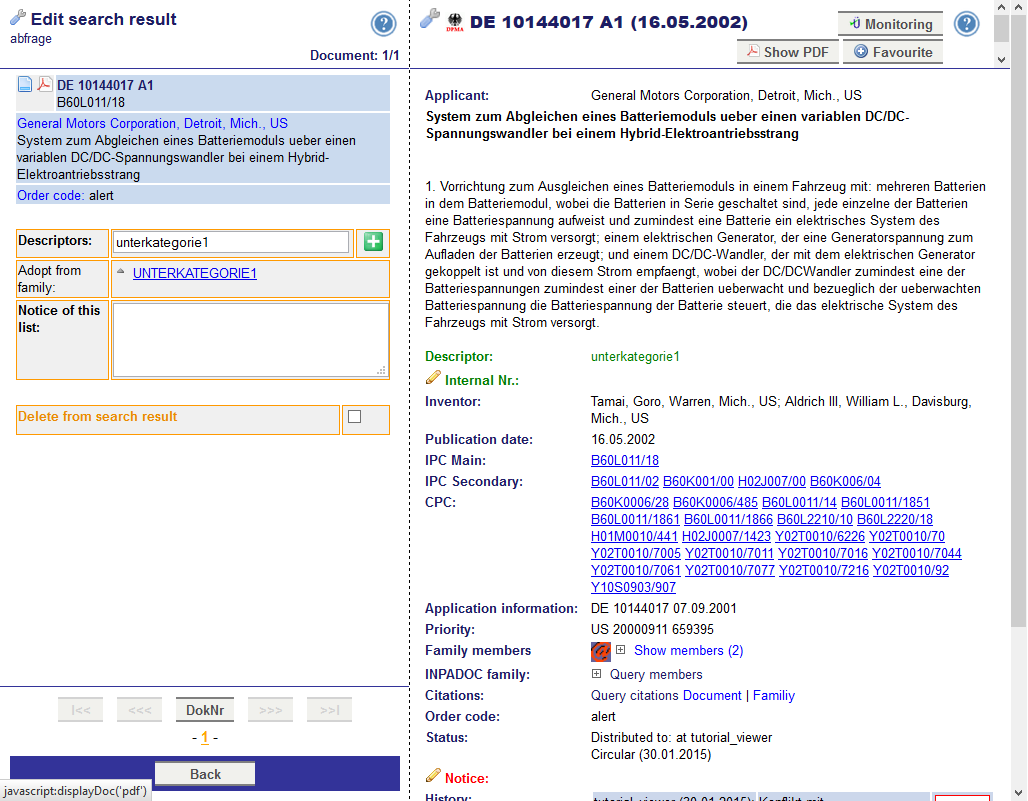Go to next document with >>> button

tap(270, 710)
